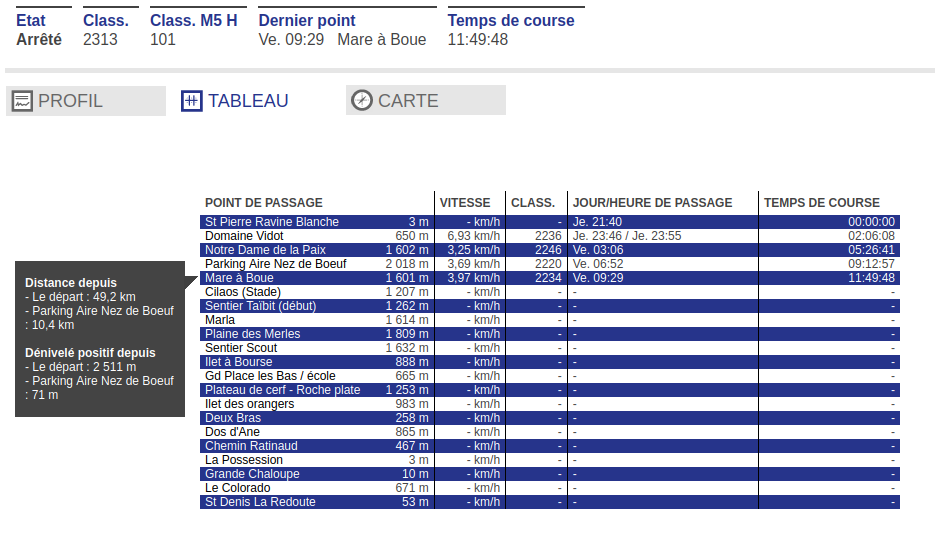This screenshot has width=936, height=549.
Task: Switch to the PROFIL tab
Action: [86, 101]
